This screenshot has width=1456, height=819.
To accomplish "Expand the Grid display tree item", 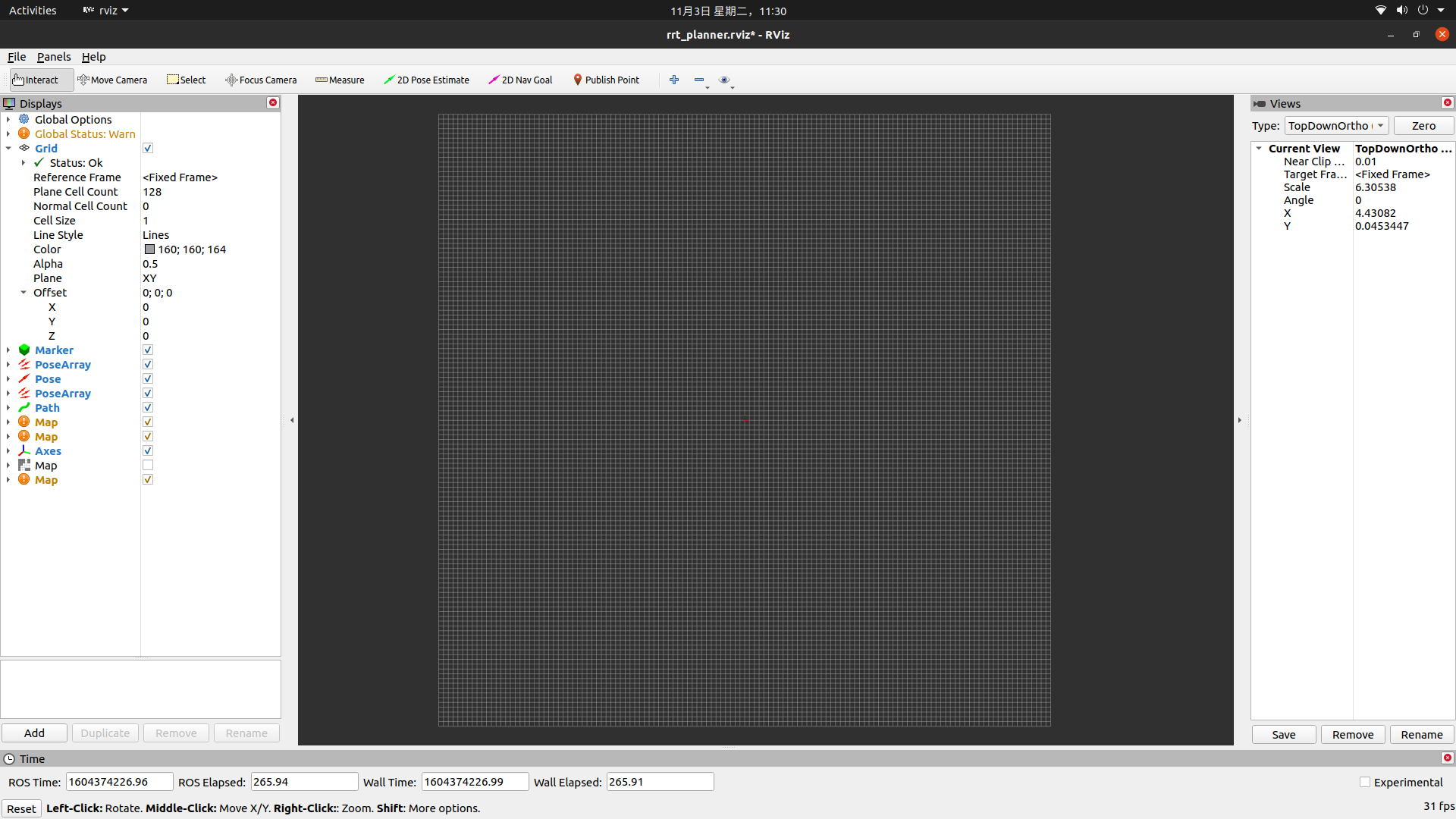I will [x=10, y=148].
